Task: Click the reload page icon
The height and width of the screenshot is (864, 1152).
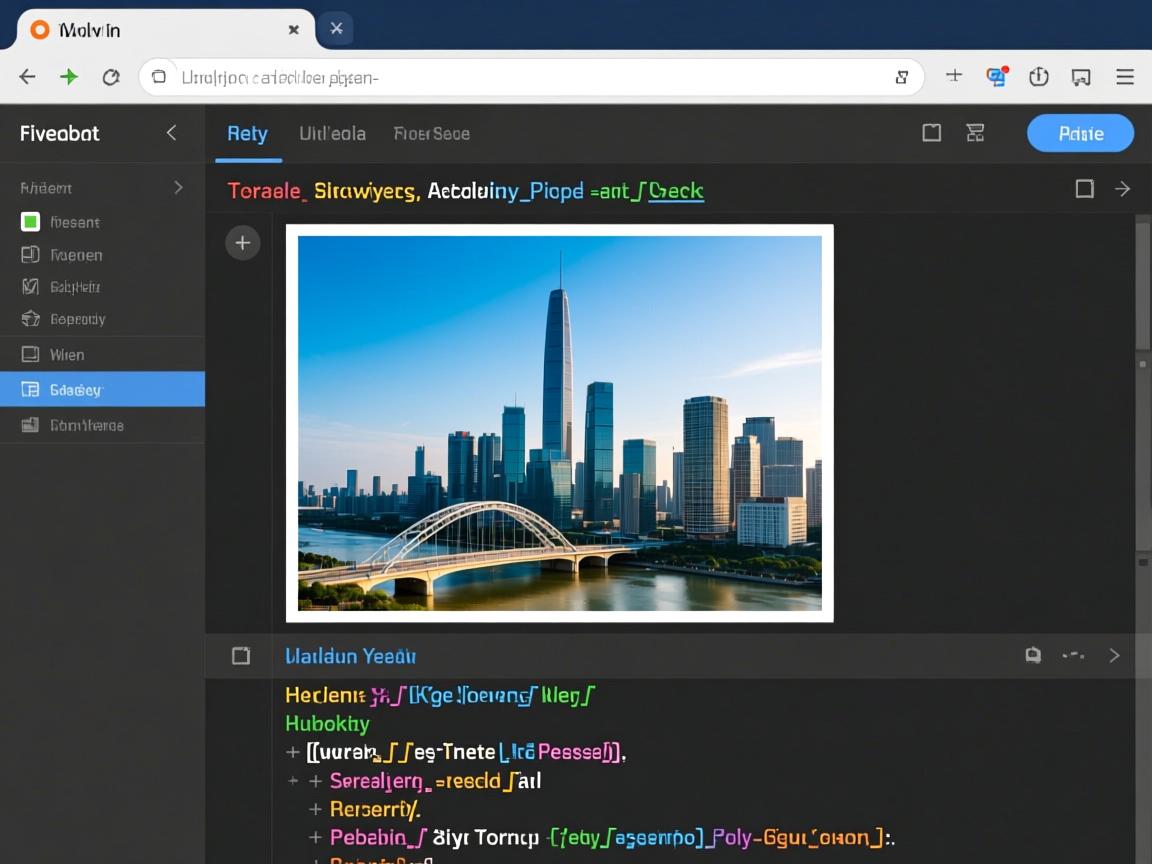Action: [x=111, y=77]
